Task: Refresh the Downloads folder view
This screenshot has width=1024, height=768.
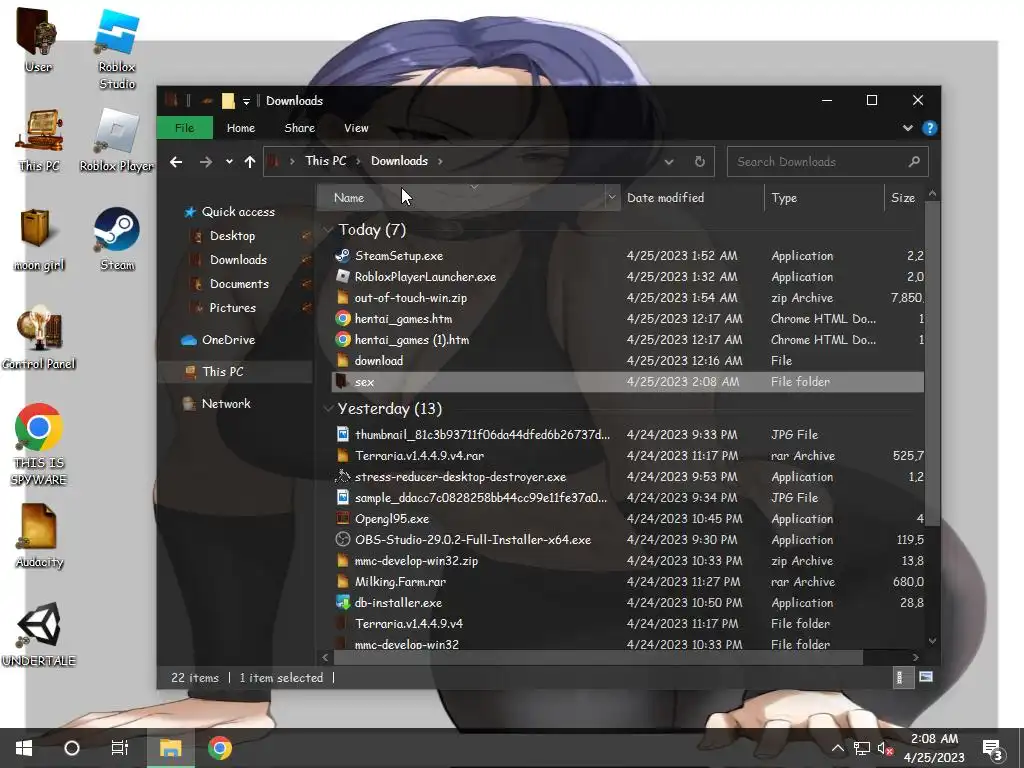Action: [699, 161]
